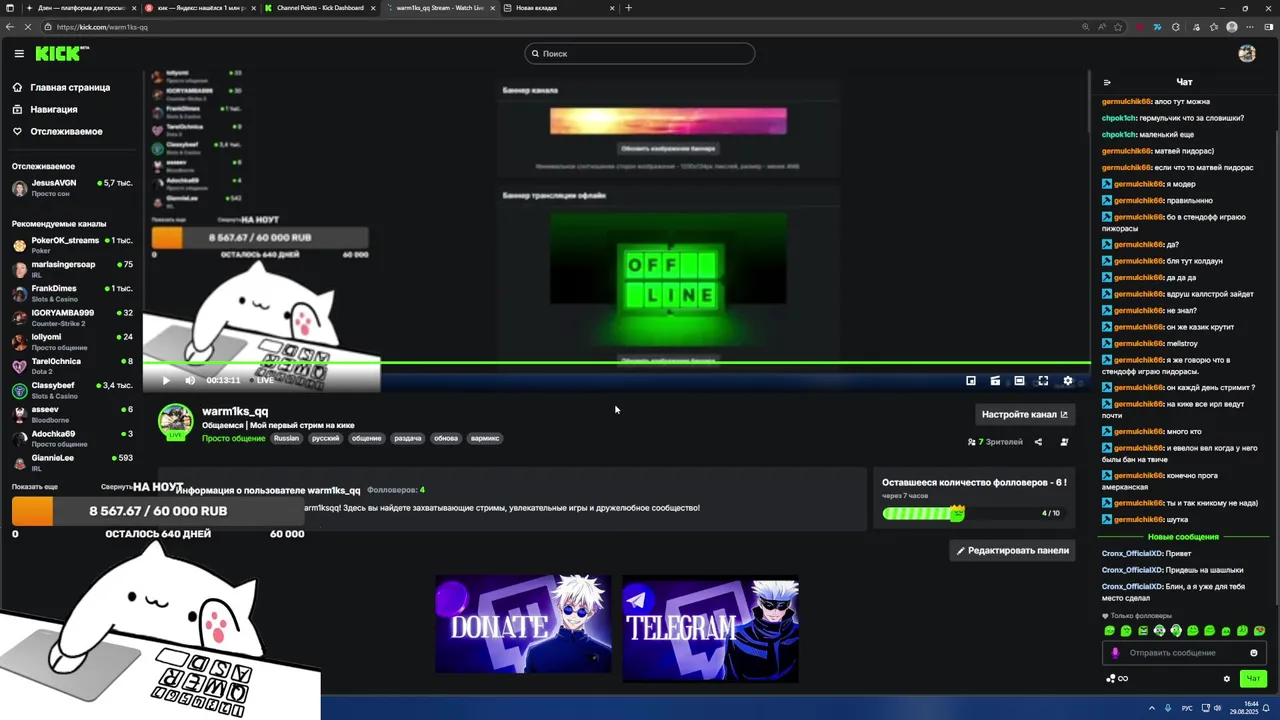
Task: Select the вармикс tag
Action: 485,438
